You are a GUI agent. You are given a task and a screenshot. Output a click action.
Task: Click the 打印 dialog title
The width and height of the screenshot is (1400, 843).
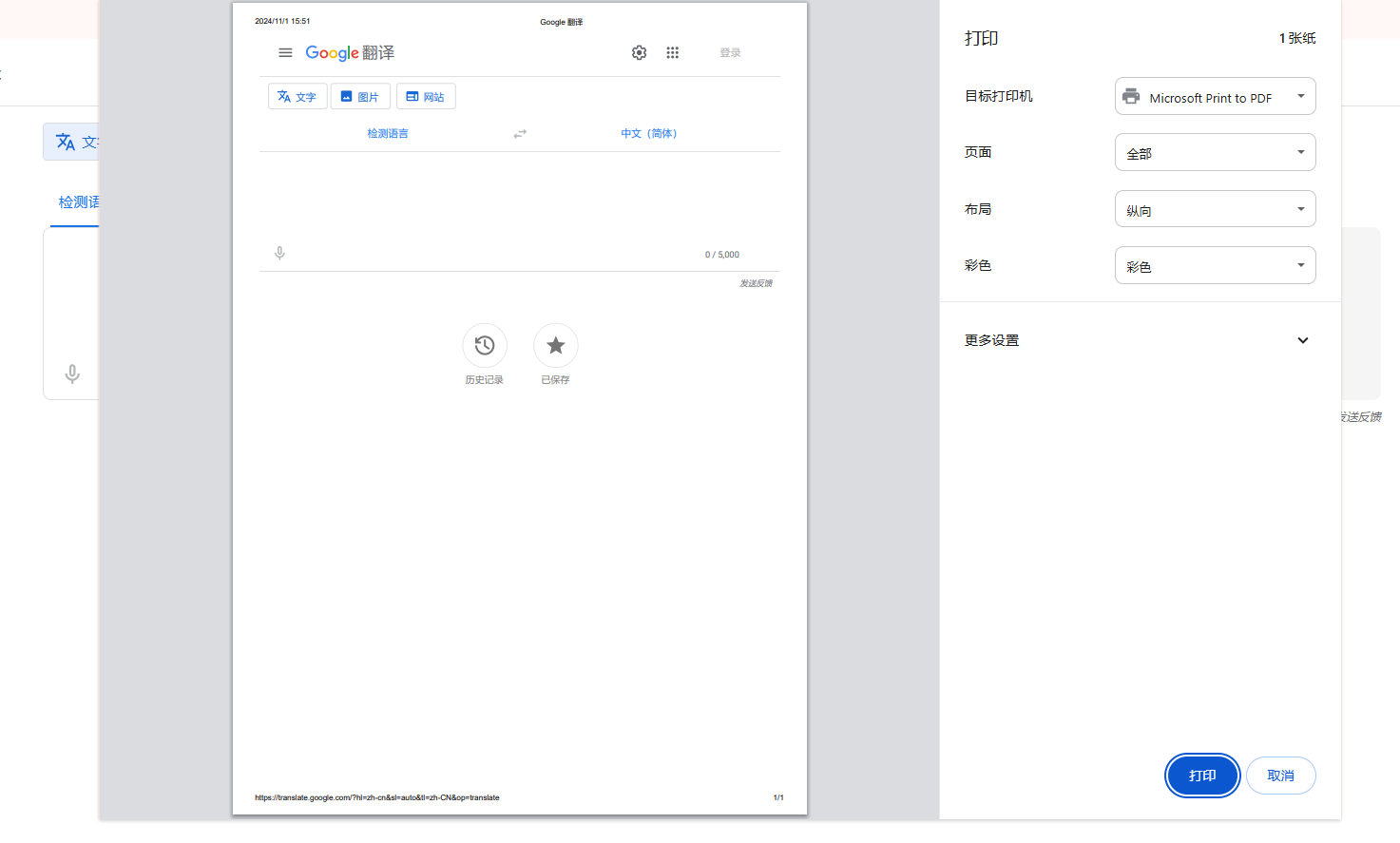(982, 38)
